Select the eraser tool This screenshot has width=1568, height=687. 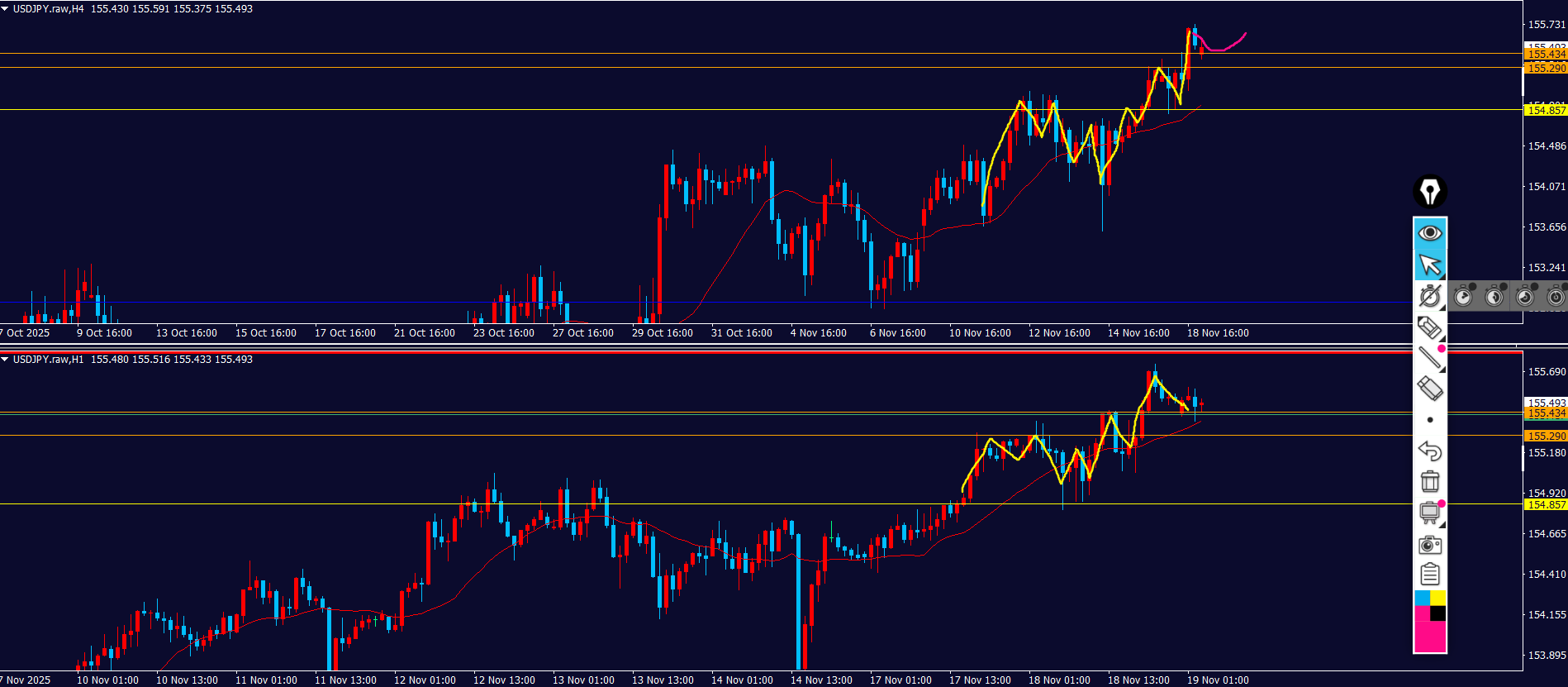pos(1429,389)
